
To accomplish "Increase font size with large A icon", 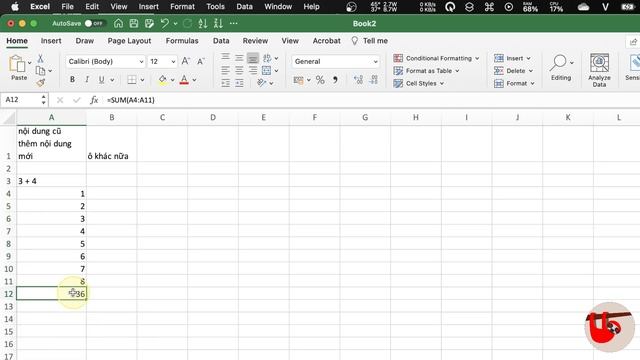I will click(186, 61).
